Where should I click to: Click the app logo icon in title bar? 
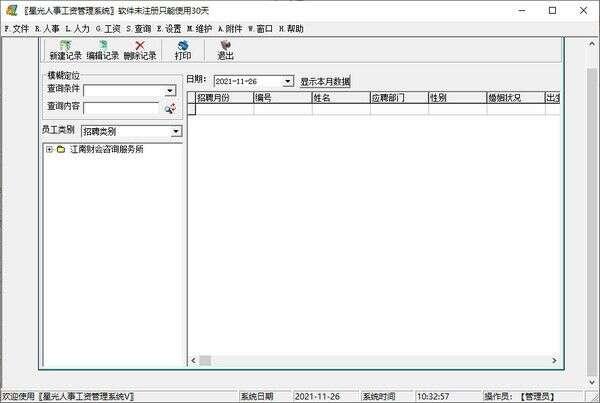point(11,10)
